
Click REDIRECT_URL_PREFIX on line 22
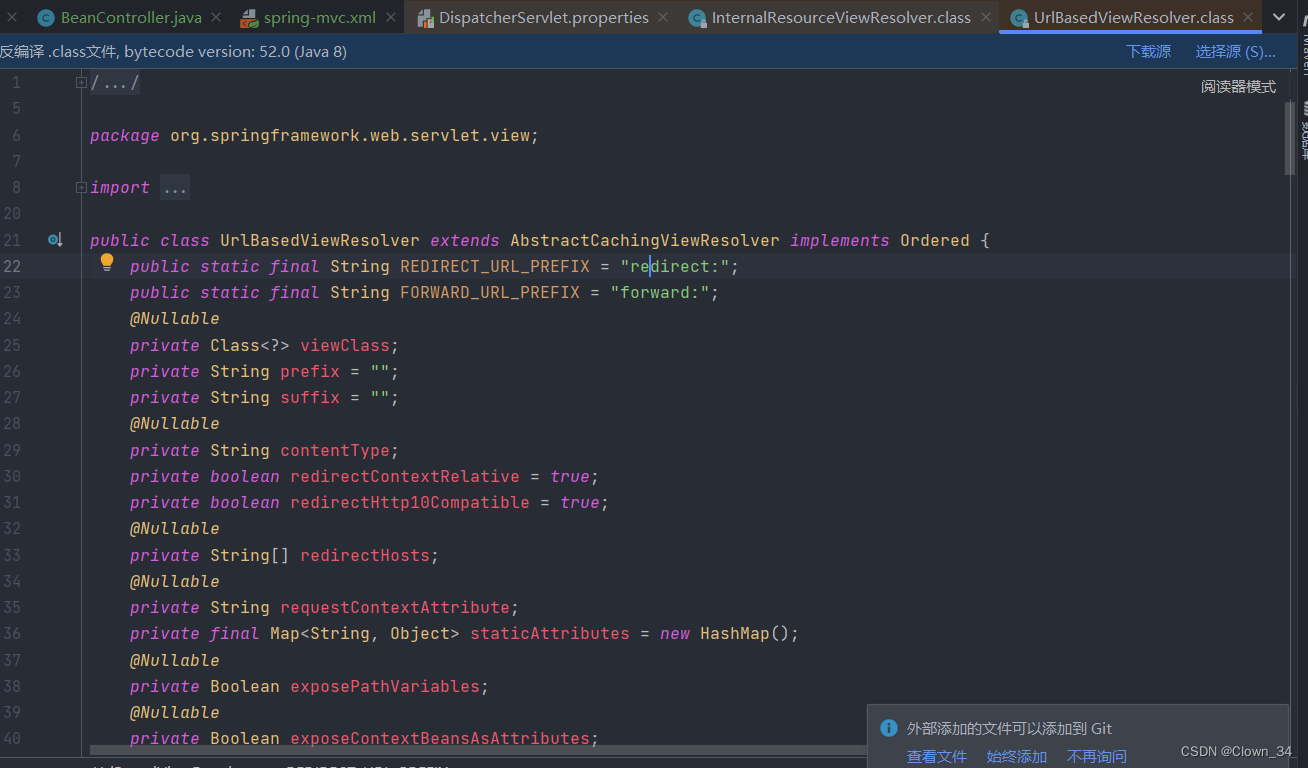click(495, 266)
